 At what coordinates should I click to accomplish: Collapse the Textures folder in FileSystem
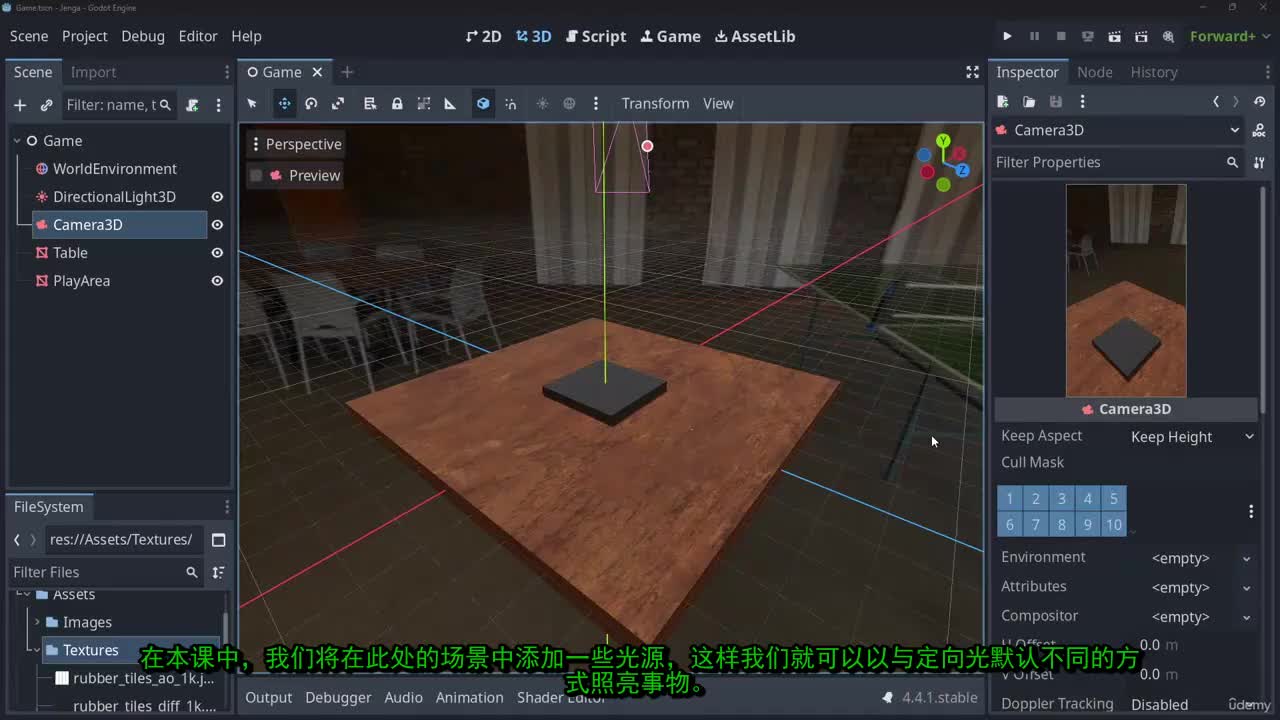(38, 650)
